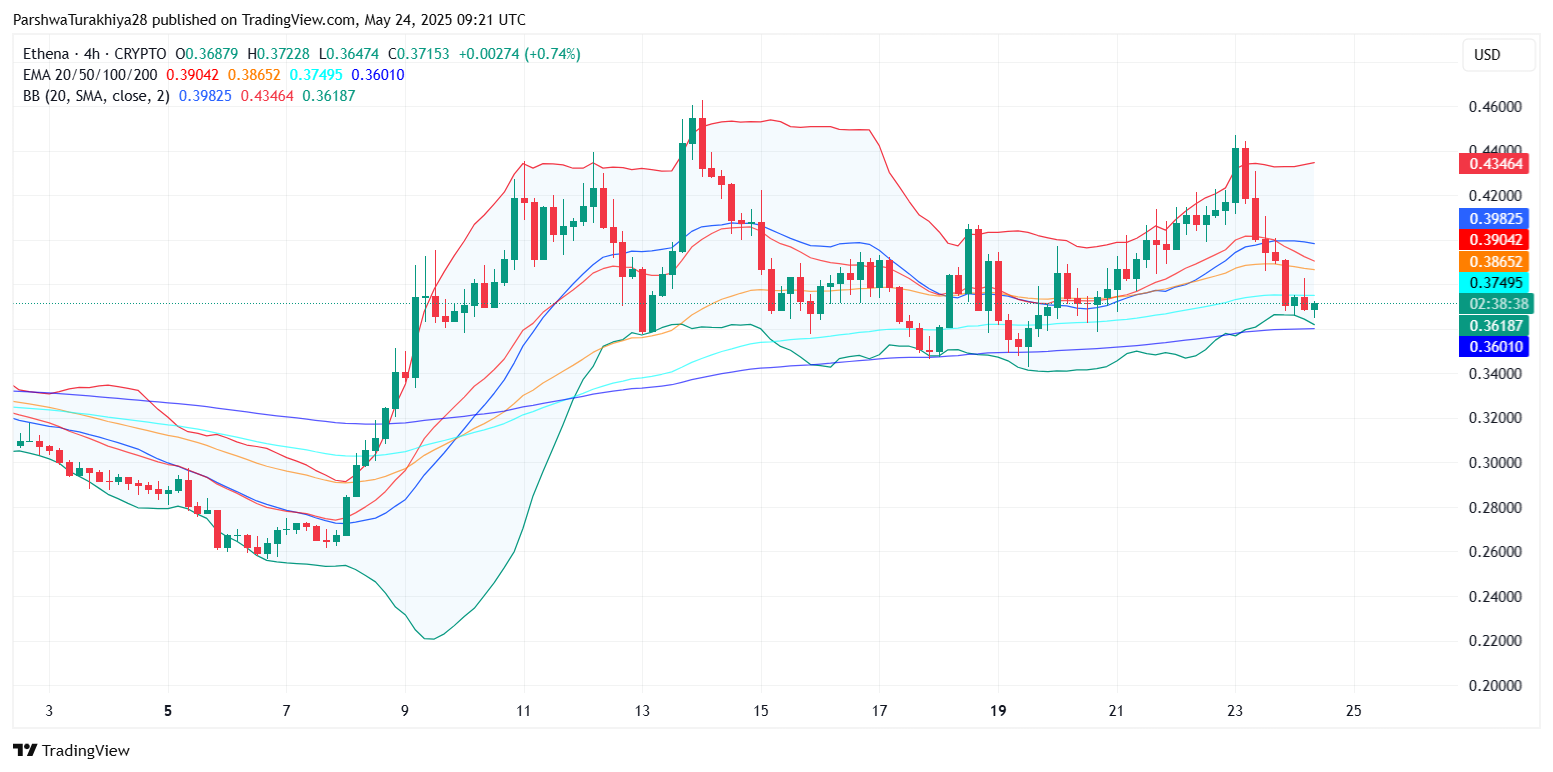
Task: Click the 25 date marker on time axis
Action: pyautogui.click(x=1354, y=711)
